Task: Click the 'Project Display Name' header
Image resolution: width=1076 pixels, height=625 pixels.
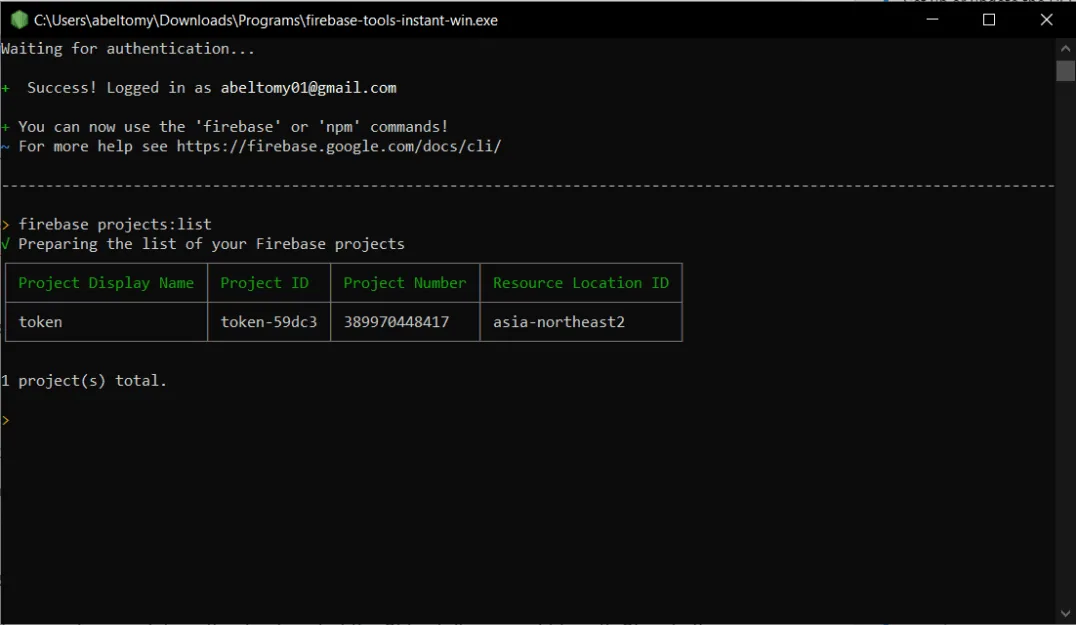Action: (106, 283)
